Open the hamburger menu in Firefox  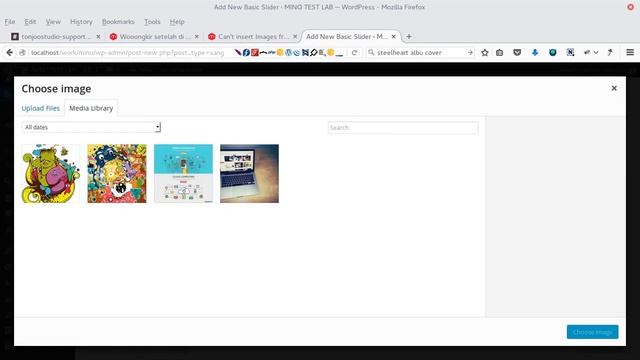coord(630,52)
